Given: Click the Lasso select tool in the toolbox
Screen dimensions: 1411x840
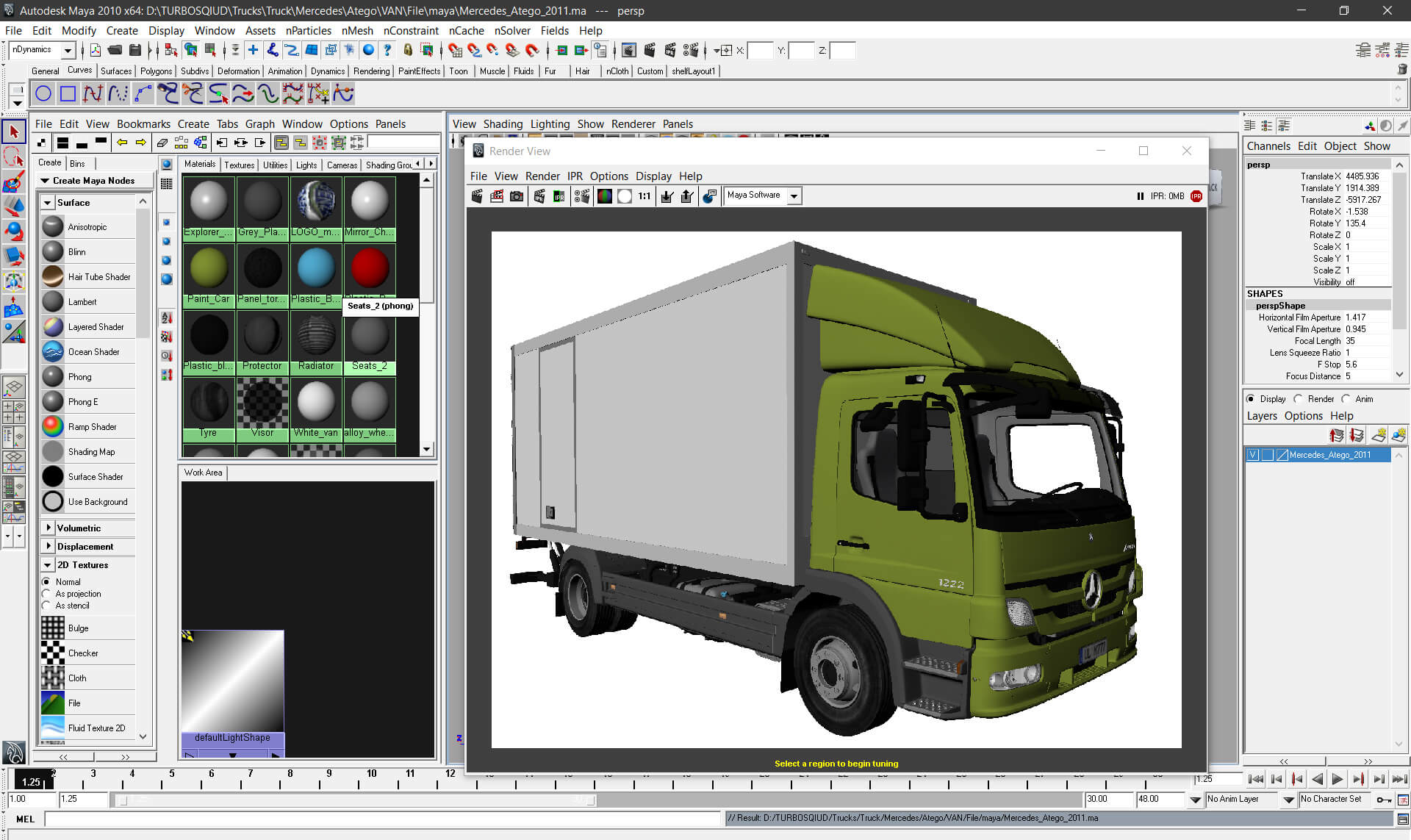Looking at the screenshot, I should pos(14,157).
